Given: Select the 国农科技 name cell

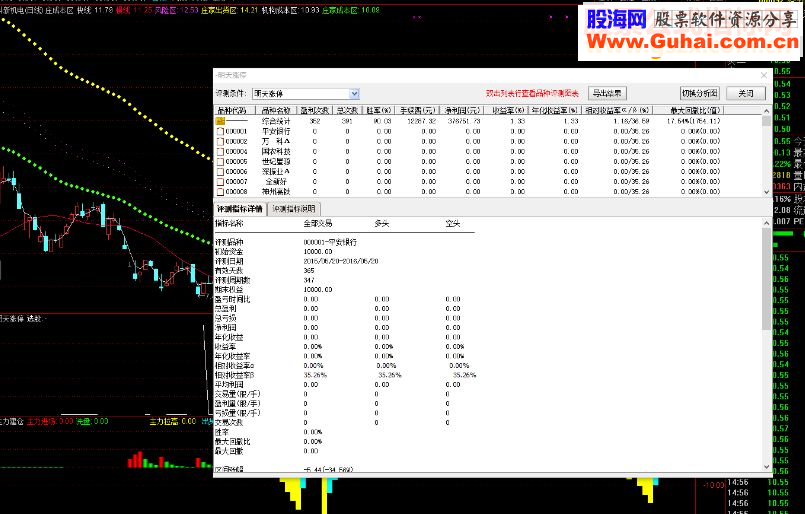Looking at the screenshot, I should (x=276, y=151).
